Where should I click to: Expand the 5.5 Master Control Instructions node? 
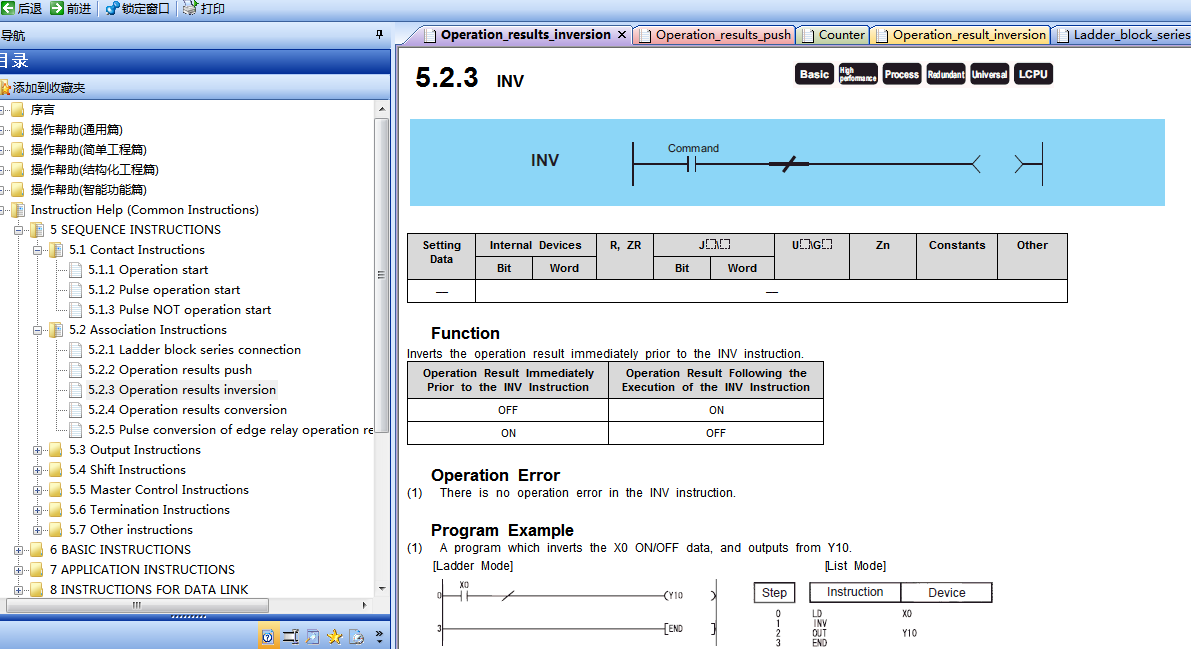click(38, 490)
